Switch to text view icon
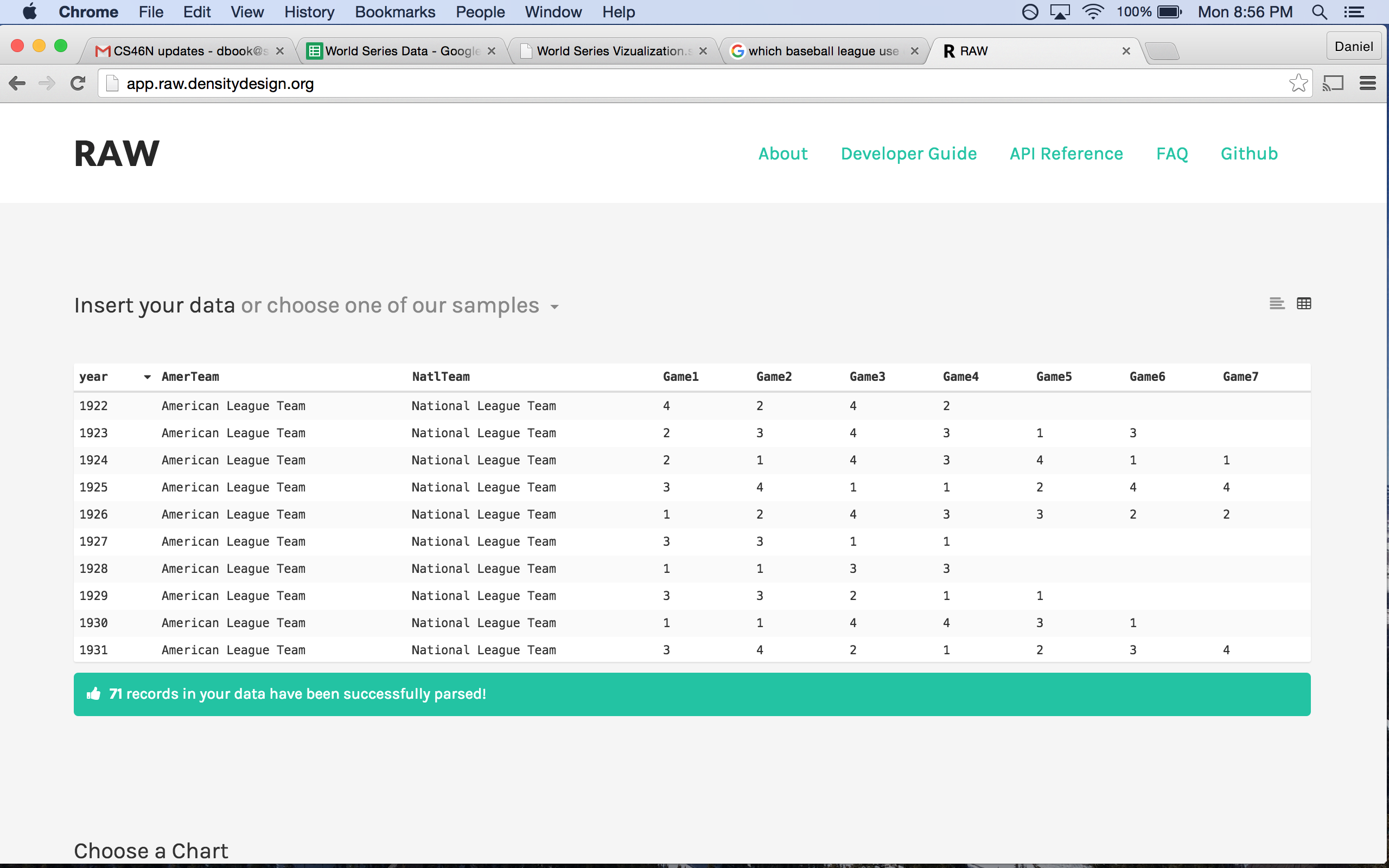The width and height of the screenshot is (1389, 868). click(1277, 303)
